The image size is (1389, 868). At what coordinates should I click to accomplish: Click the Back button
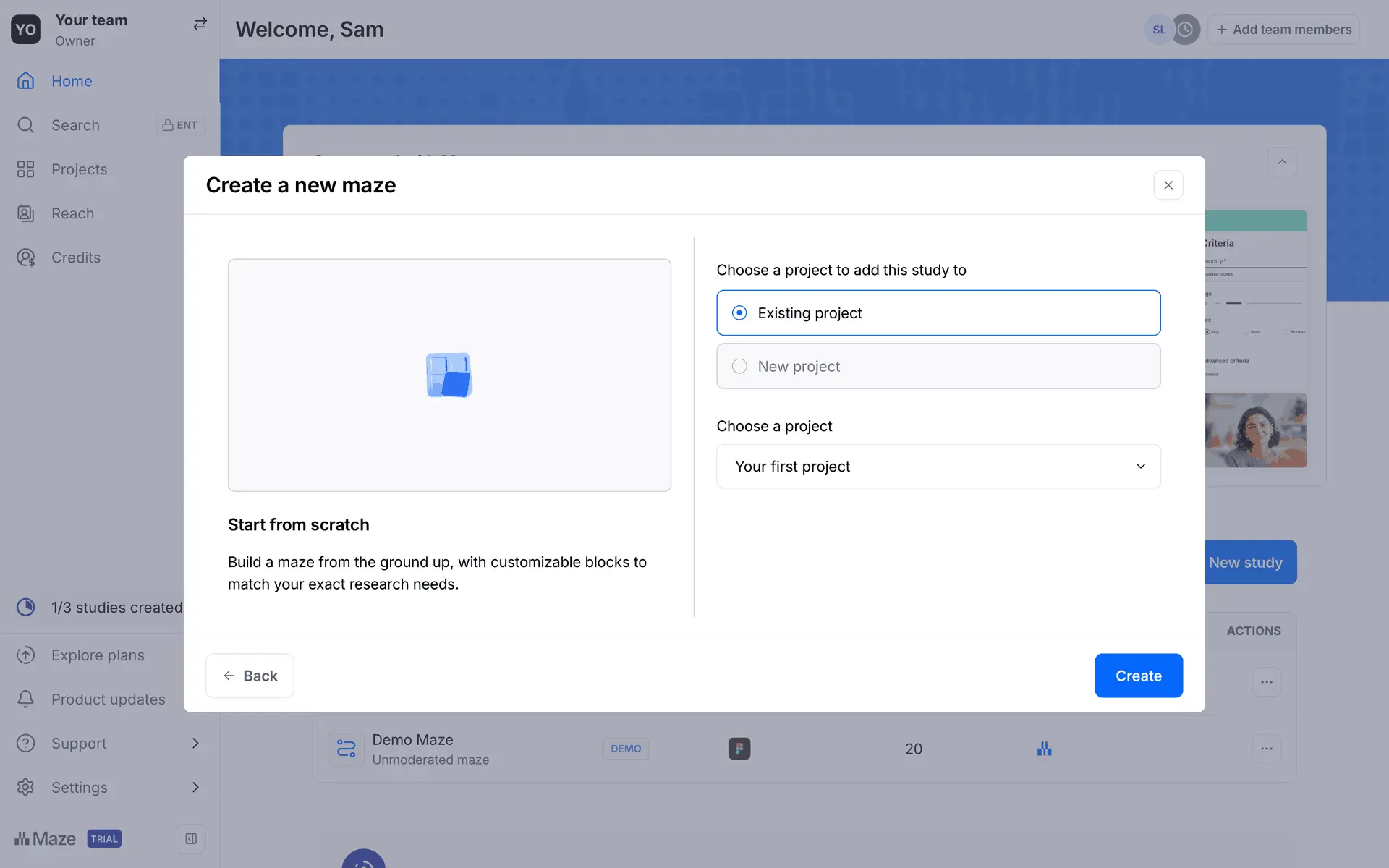pos(250,676)
